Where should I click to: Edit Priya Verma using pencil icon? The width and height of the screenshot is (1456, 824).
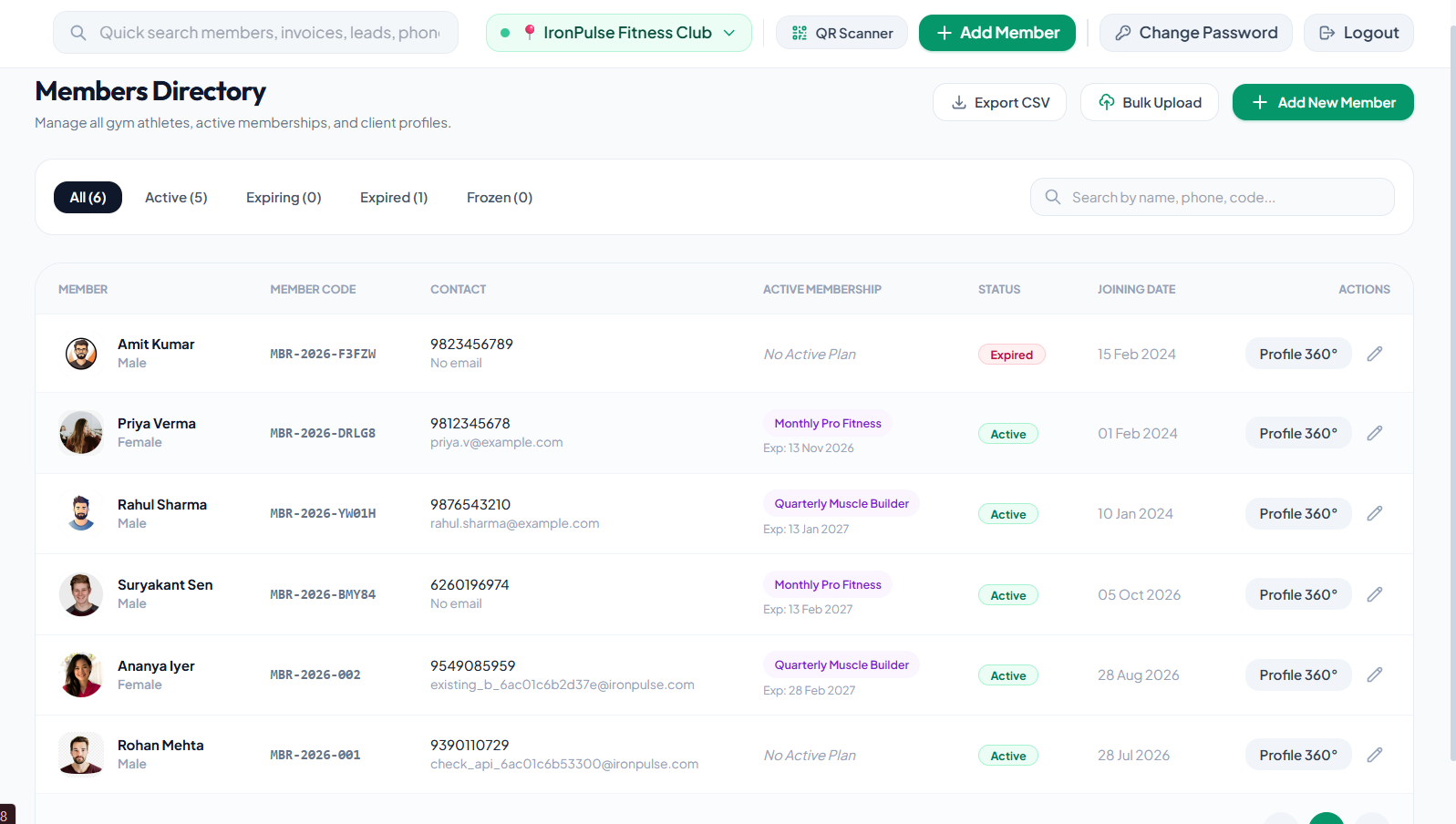(x=1375, y=433)
